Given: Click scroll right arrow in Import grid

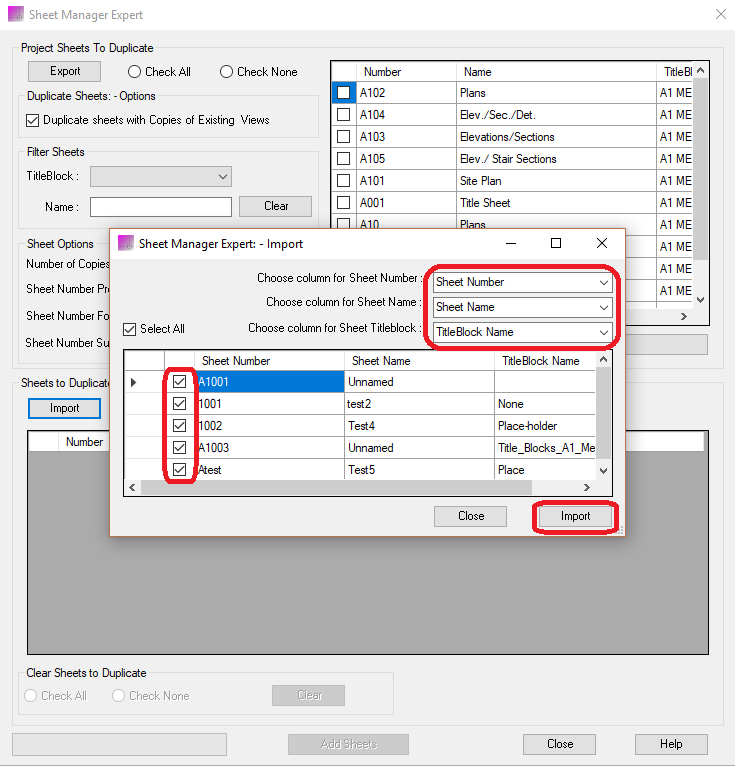Looking at the screenshot, I should pos(587,488).
